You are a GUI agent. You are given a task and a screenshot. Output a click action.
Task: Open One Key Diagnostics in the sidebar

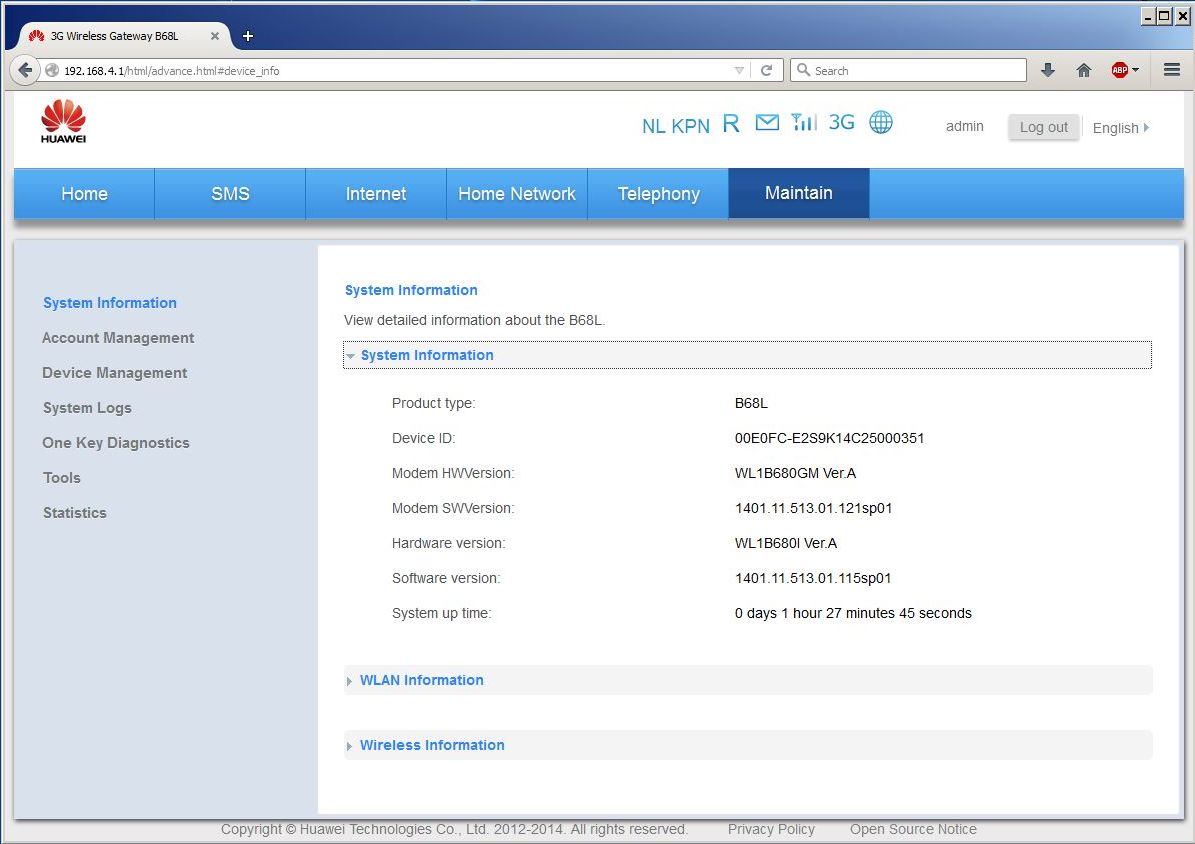pos(116,443)
